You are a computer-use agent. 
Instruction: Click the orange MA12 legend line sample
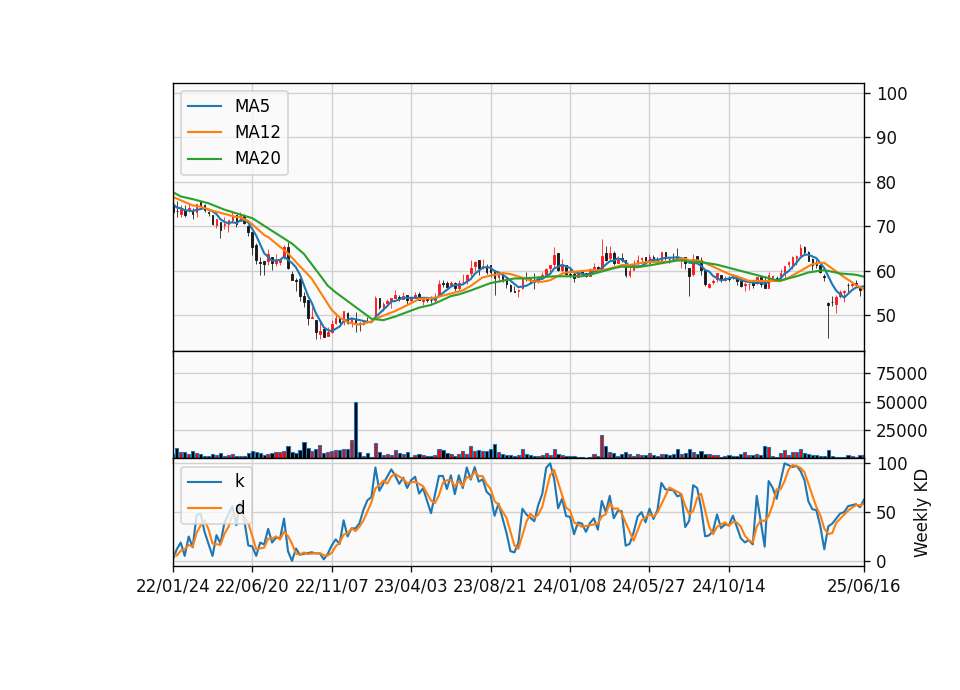click(x=204, y=132)
